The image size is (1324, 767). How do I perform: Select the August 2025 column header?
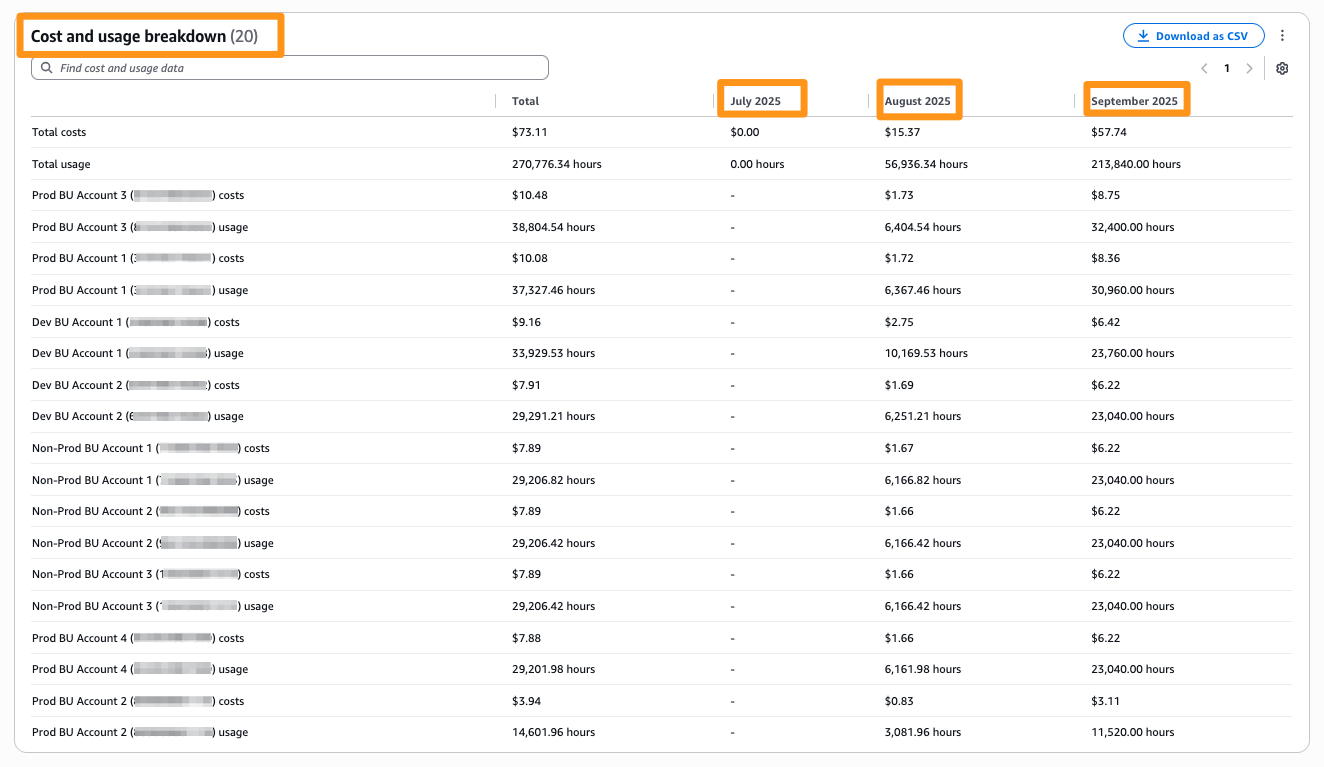919,99
